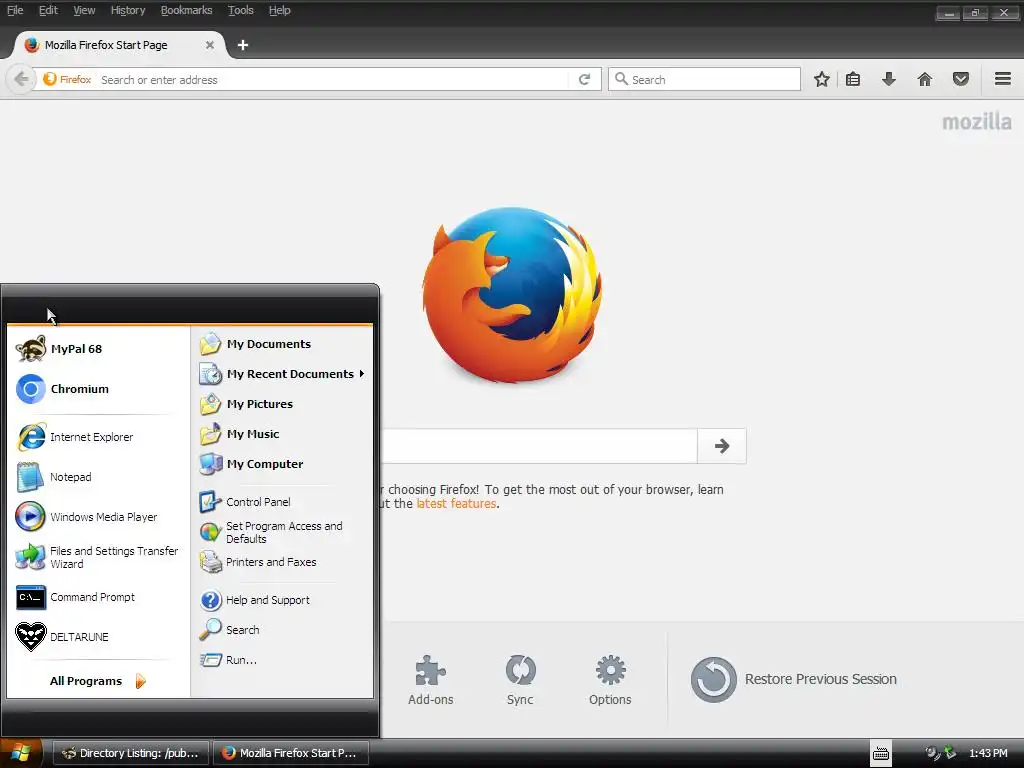Click the start page search field
This screenshot has width=1024, height=768.
coord(539,446)
